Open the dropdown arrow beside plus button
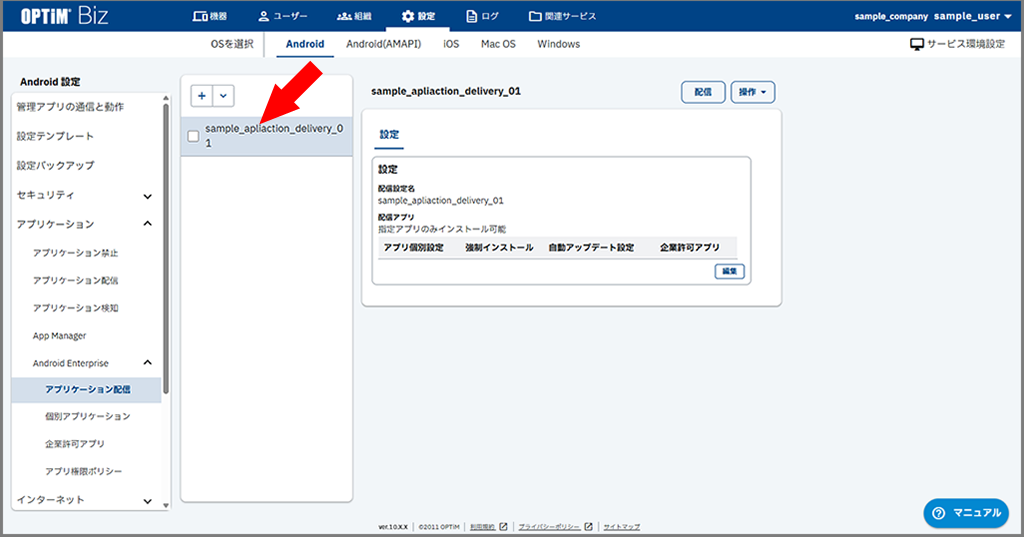The height and width of the screenshot is (537, 1024). tap(223, 96)
